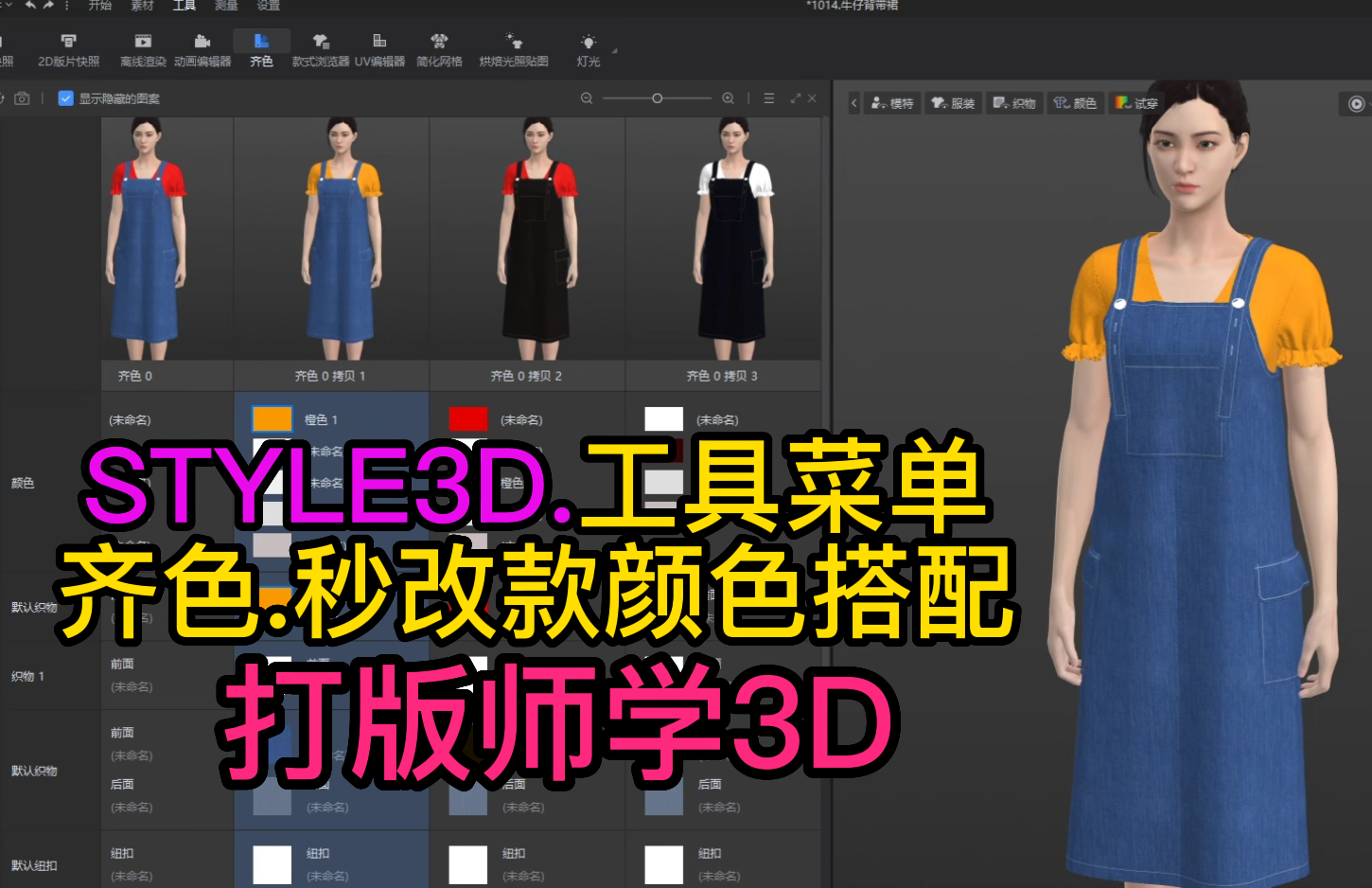1372x888 pixels.
Task: Click the 默认纽扣 row header
Action: [34, 865]
